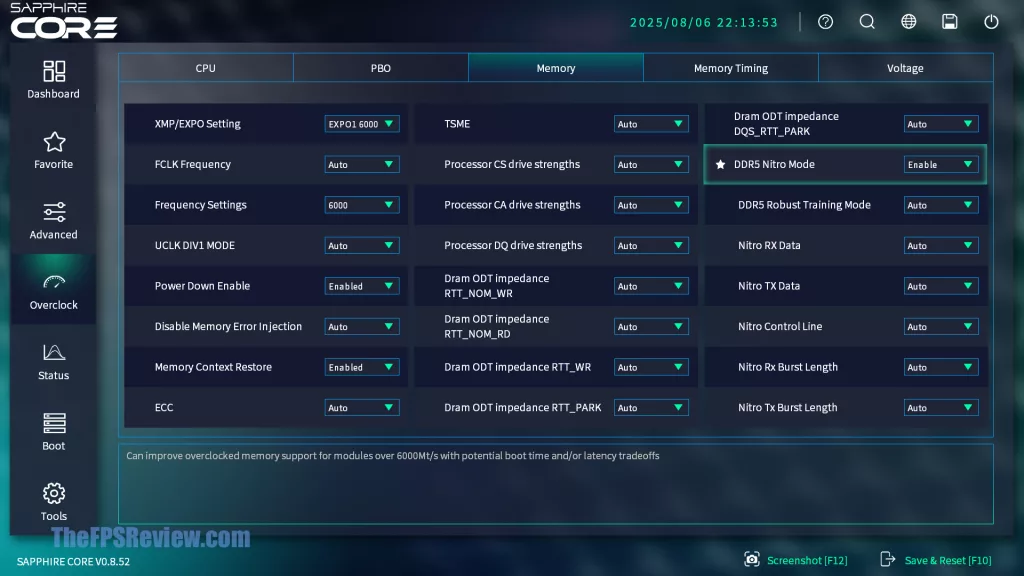Click the Screenshot camera icon

point(752,560)
